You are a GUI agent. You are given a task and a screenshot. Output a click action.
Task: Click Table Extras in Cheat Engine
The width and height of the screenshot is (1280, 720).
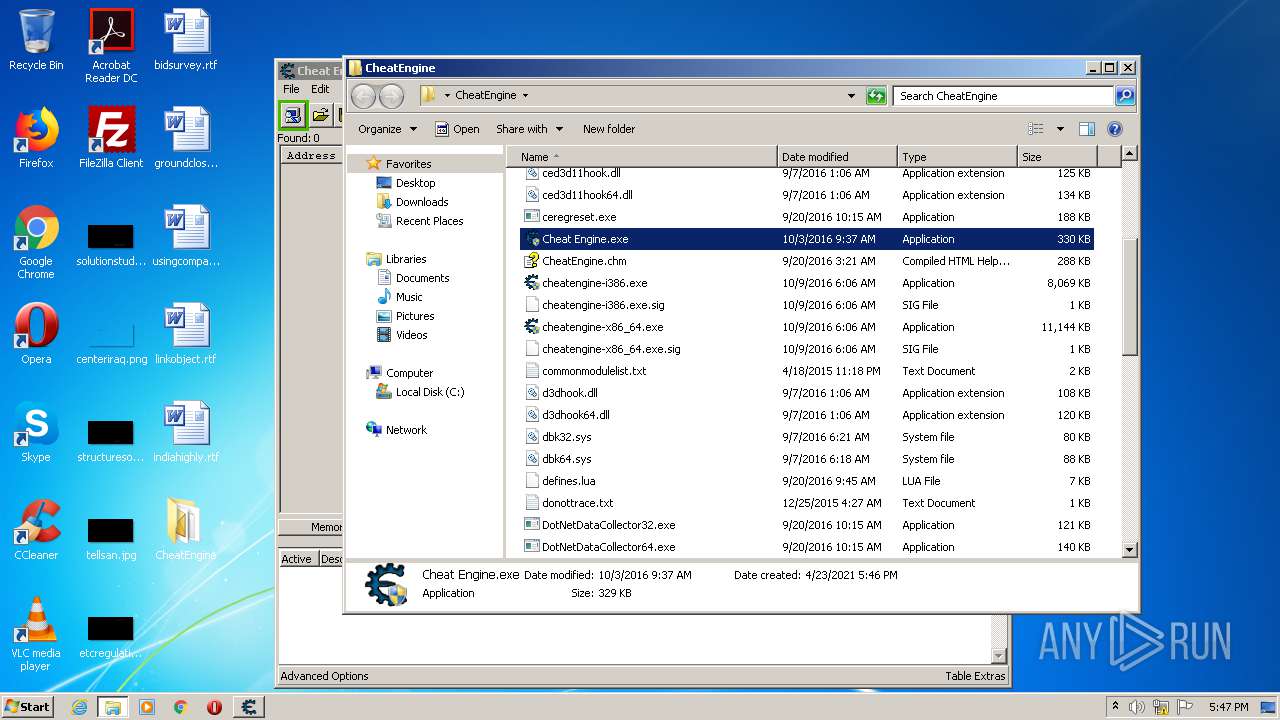point(975,676)
